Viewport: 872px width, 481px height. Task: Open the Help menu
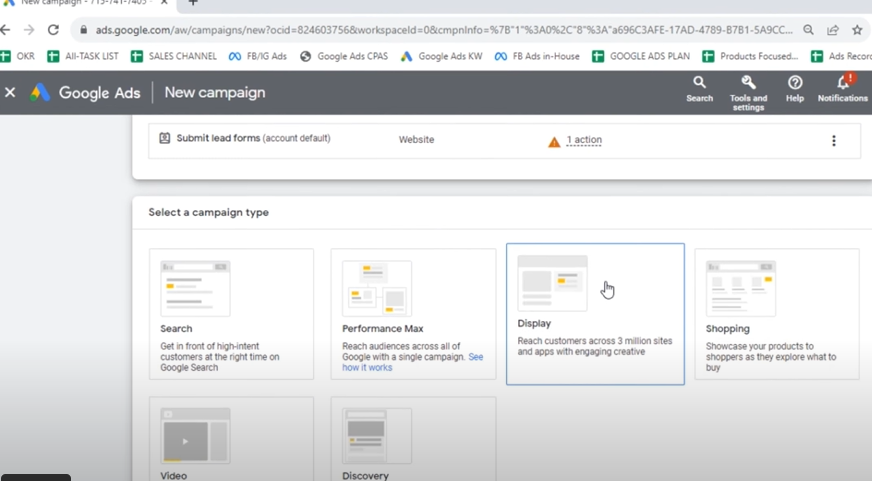(795, 88)
